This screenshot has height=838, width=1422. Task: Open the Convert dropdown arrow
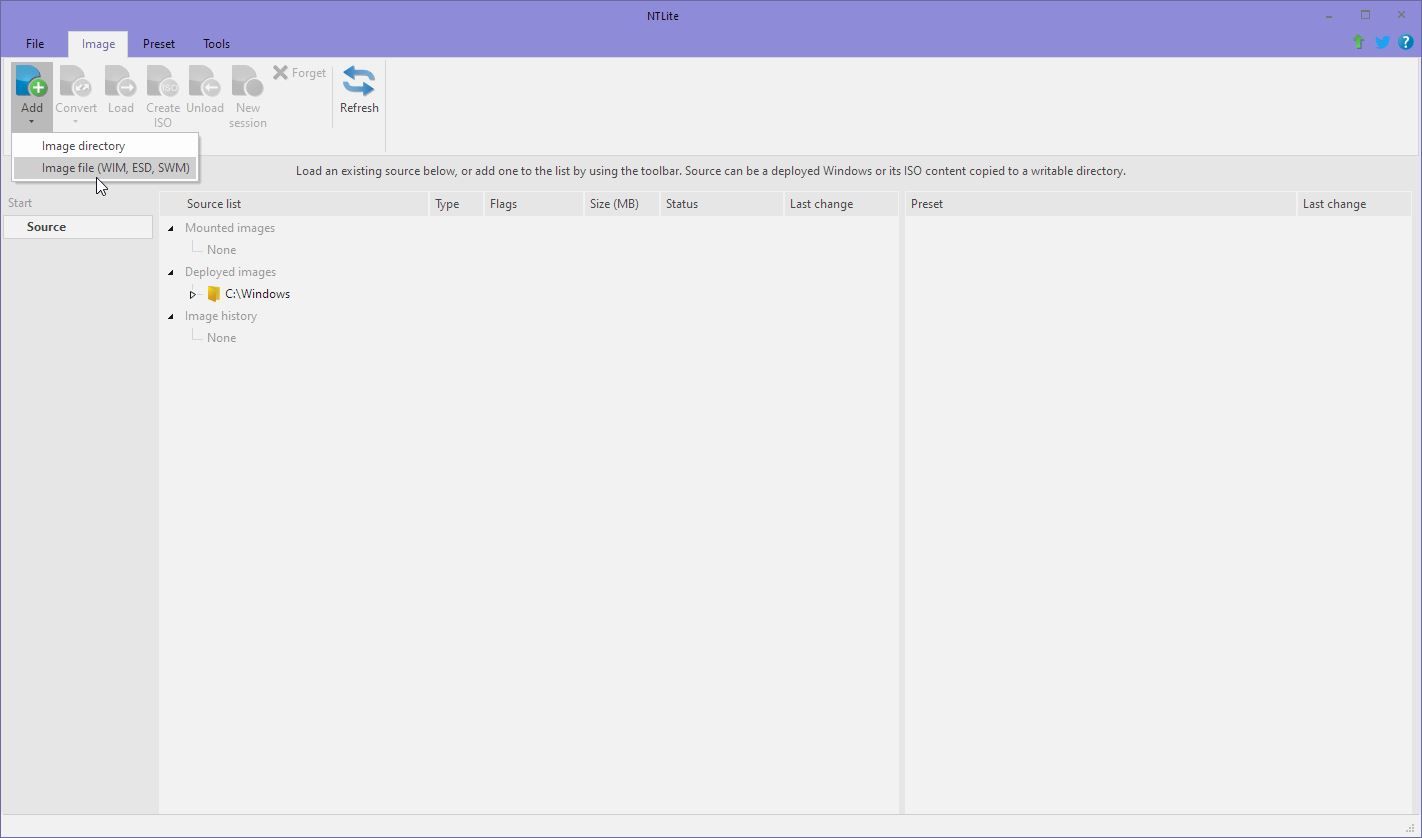(76, 123)
